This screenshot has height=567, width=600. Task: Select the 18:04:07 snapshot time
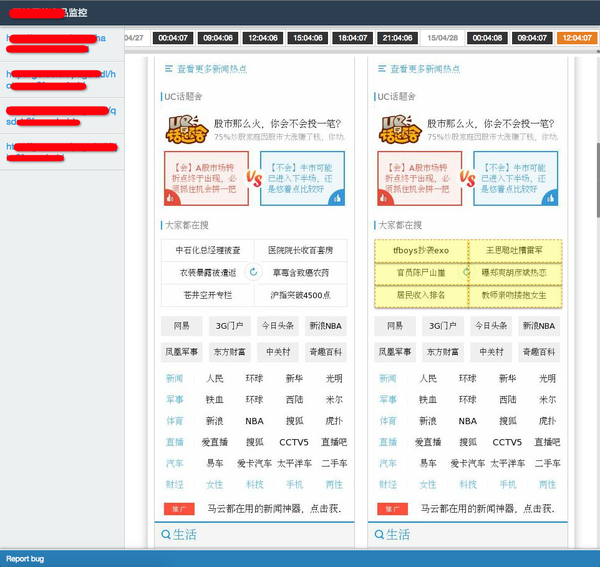coord(352,38)
